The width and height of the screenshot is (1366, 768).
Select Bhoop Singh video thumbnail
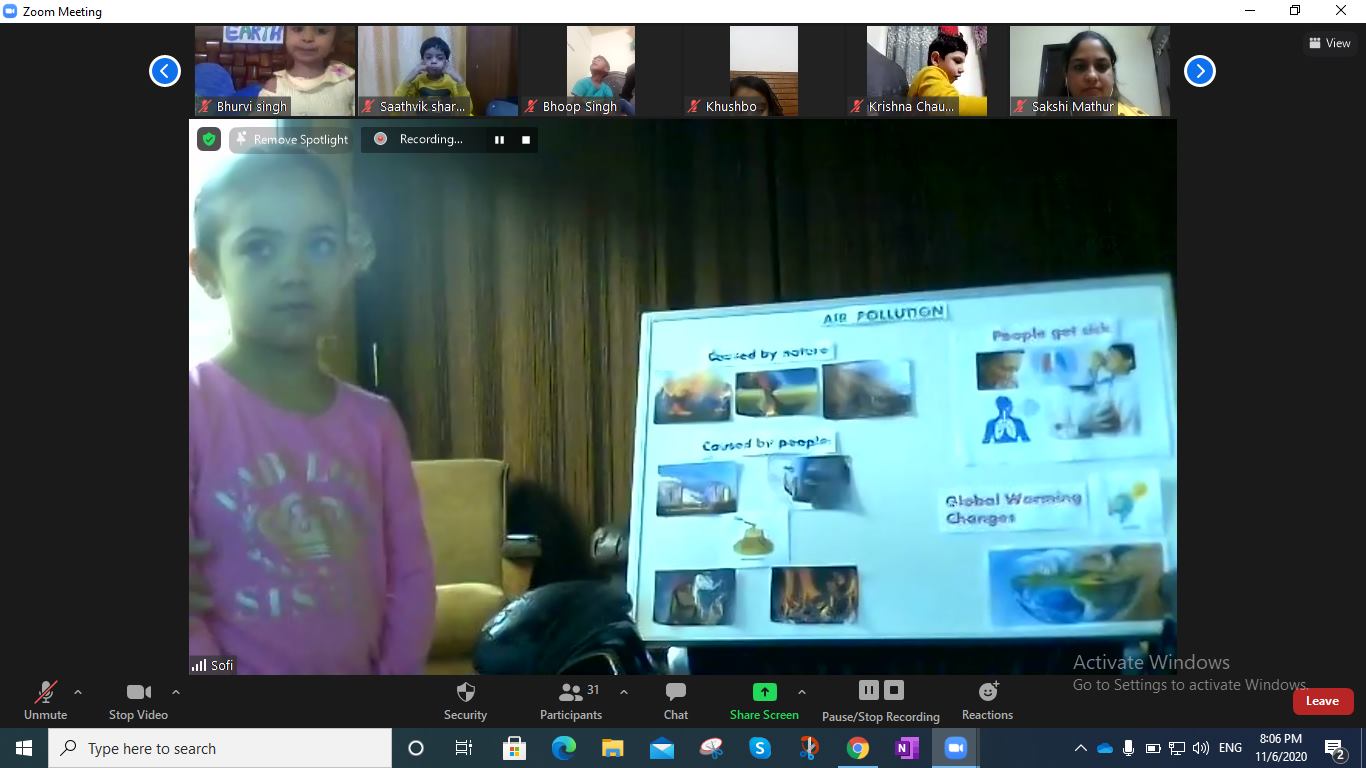tap(601, 71)
